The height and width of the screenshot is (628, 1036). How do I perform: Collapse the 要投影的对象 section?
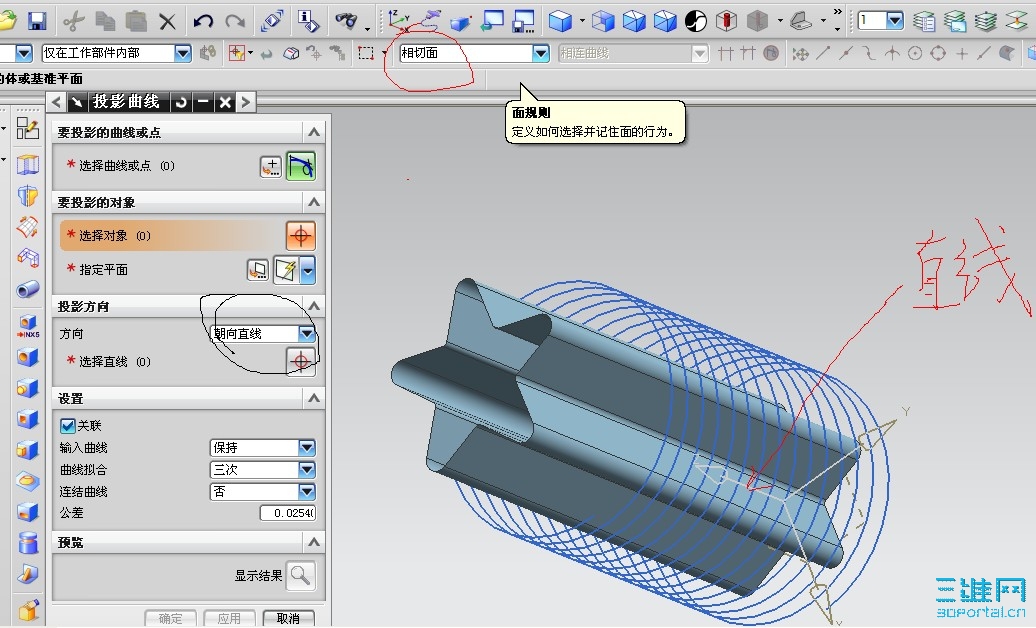click(x=314, y=202)
